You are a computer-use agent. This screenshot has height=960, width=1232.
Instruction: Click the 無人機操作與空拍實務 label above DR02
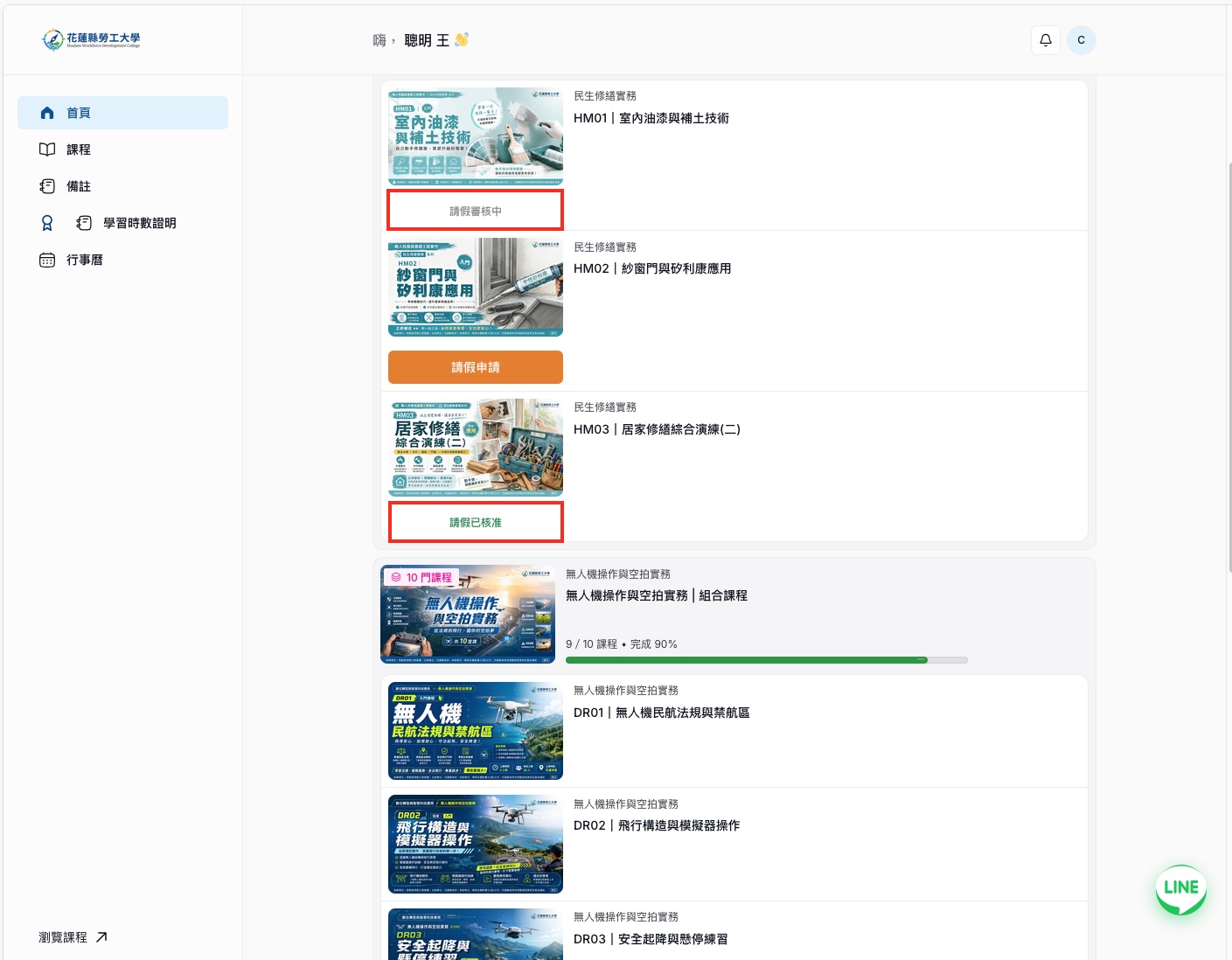point(626,804)
